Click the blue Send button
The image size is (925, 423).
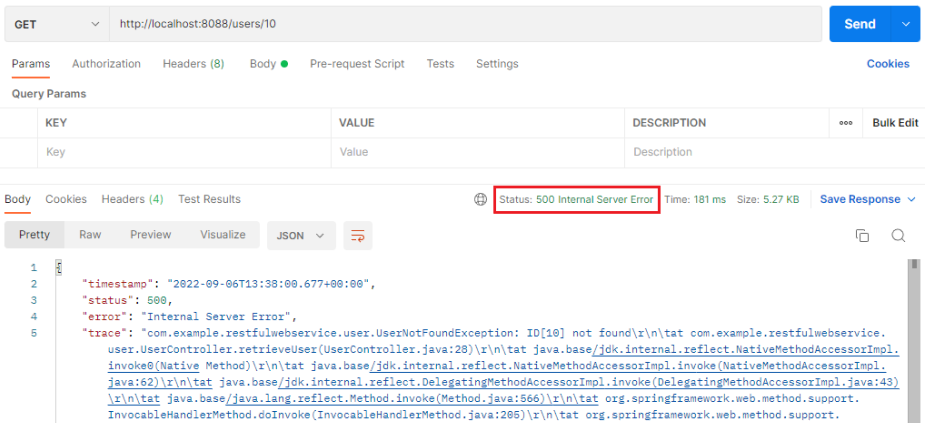coord(861,24)
